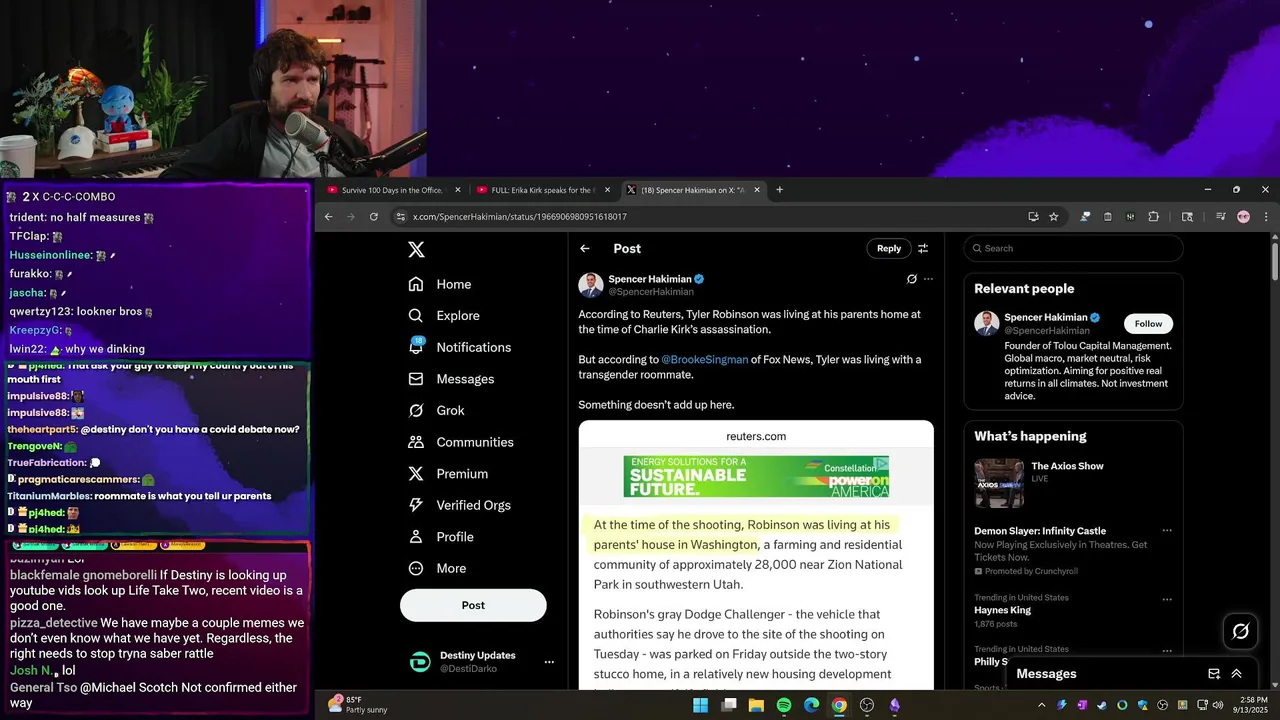Screen dimensions: 1280x720
Task: Bookmark this page with star icon
Action: coord(1053,217)
